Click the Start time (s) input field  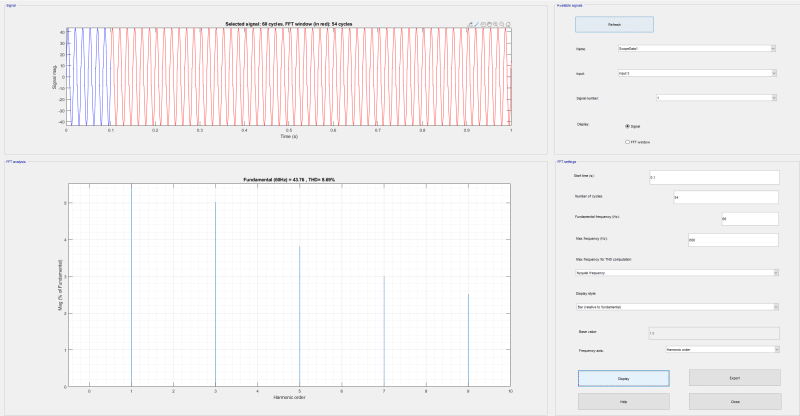point(714,178)
